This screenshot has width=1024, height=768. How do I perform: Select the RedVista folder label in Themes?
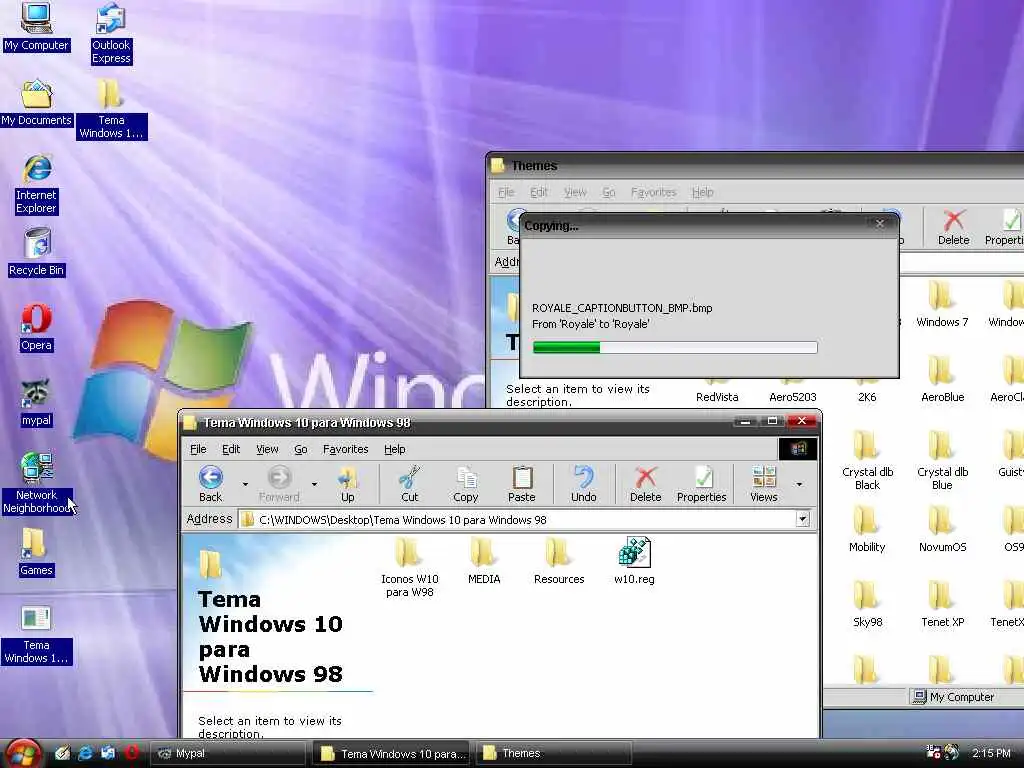tap(717, 397)
